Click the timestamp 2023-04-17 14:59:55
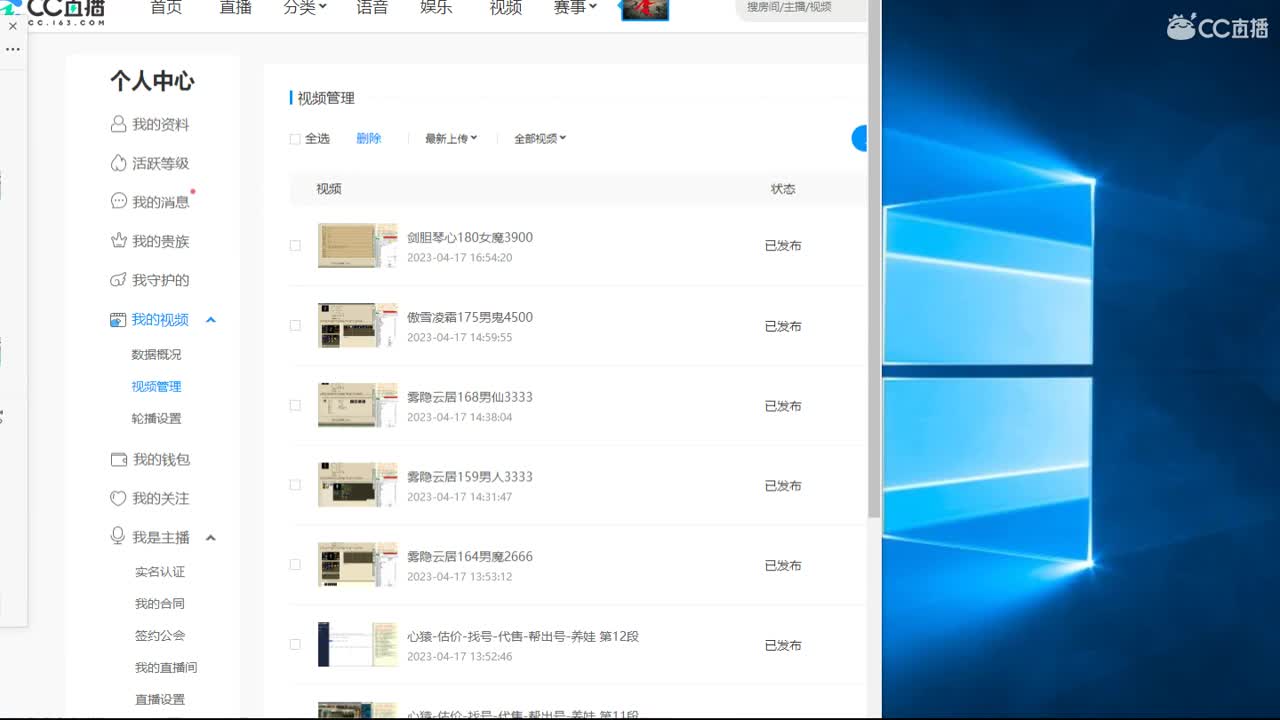 (x=460, y=338)
